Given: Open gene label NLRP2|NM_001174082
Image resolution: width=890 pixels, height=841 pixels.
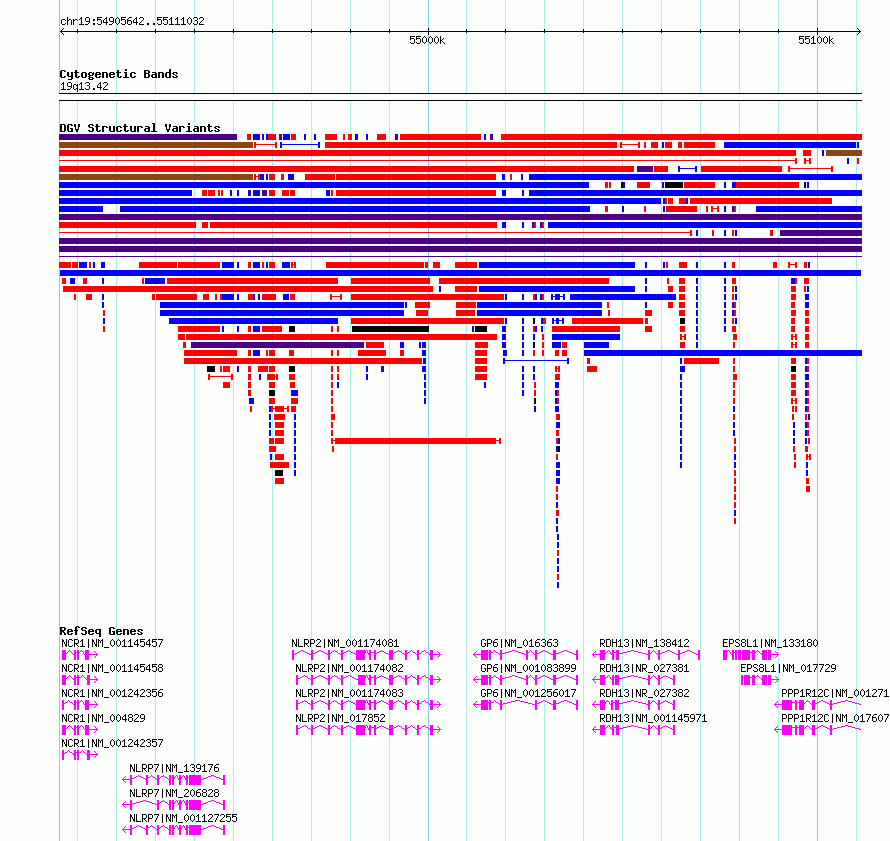Looking at the screenshot, I should [350, 668].
